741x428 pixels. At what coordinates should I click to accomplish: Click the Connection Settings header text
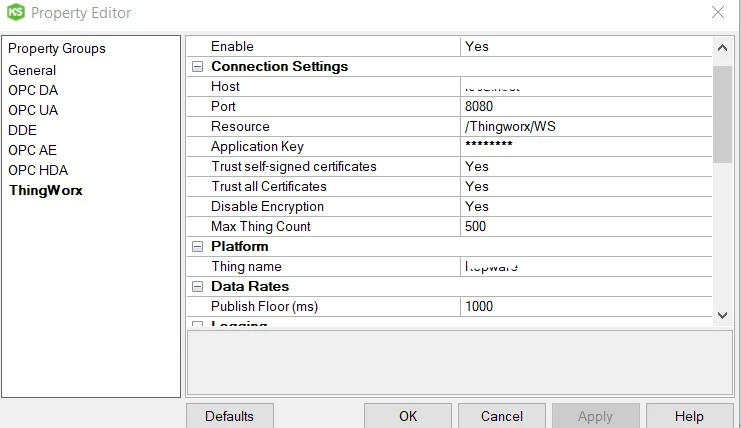[279, 67]
